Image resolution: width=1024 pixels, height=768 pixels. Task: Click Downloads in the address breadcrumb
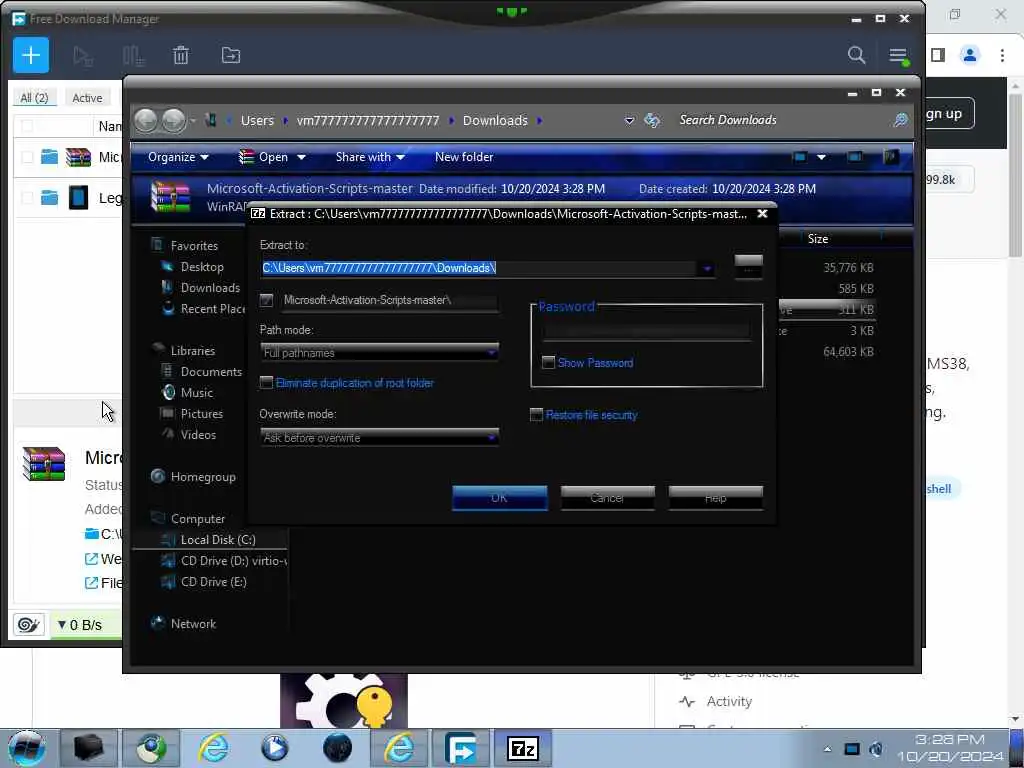point(495,120)
